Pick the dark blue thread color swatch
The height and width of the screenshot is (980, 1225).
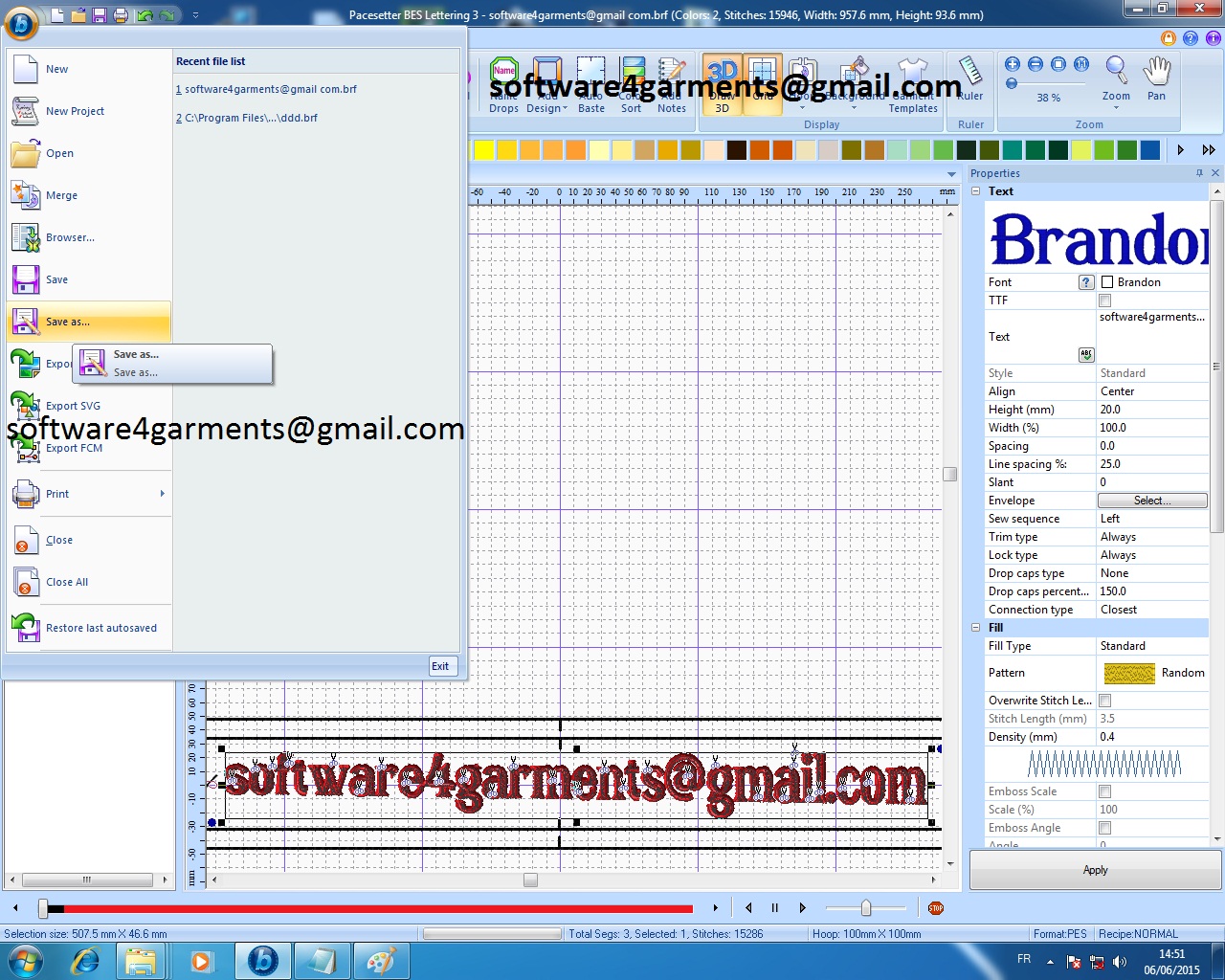[x=1150, y=150]
